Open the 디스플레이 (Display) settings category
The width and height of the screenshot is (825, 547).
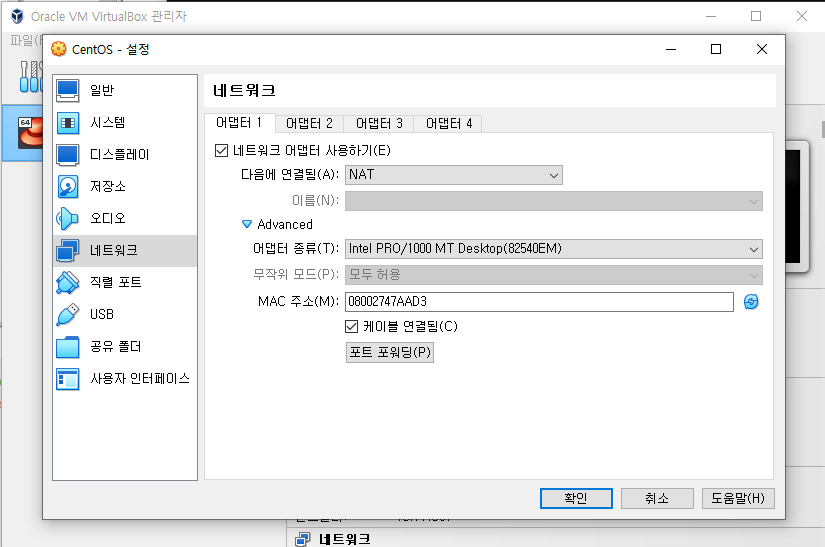pyautogui.click(x=125, y=155)
